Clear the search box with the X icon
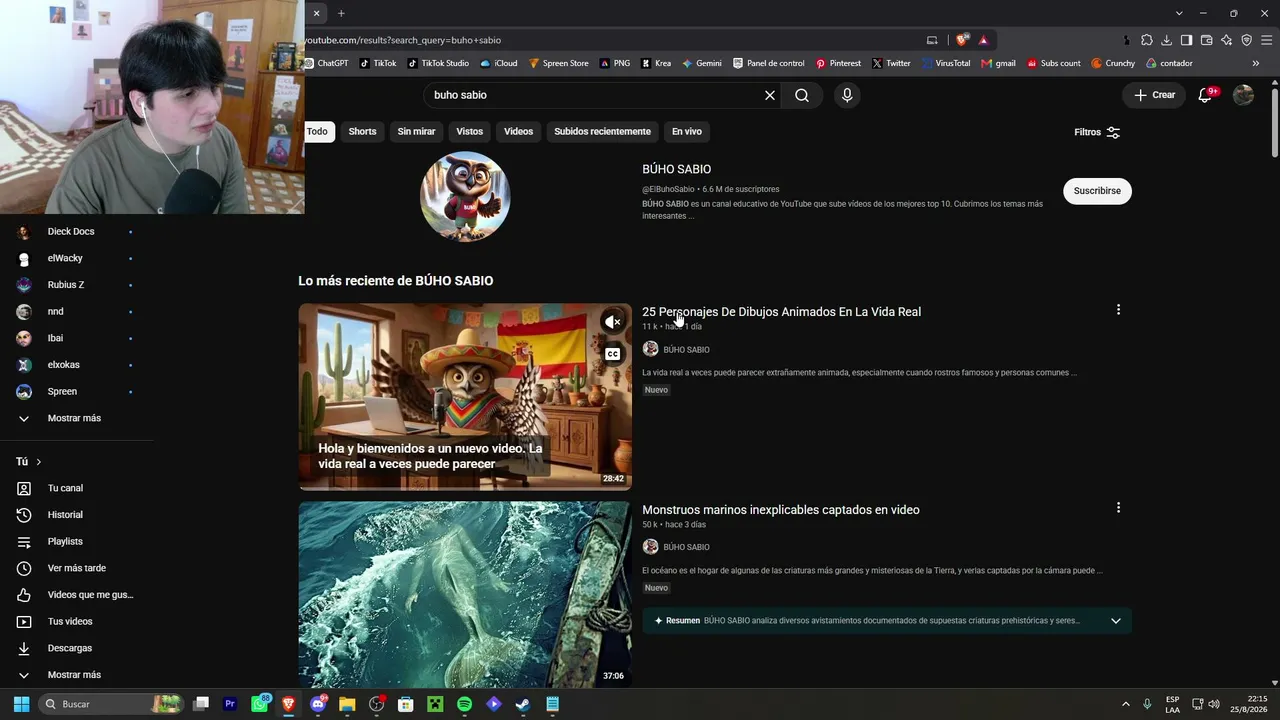1280x720 pixels. [770, 95]
